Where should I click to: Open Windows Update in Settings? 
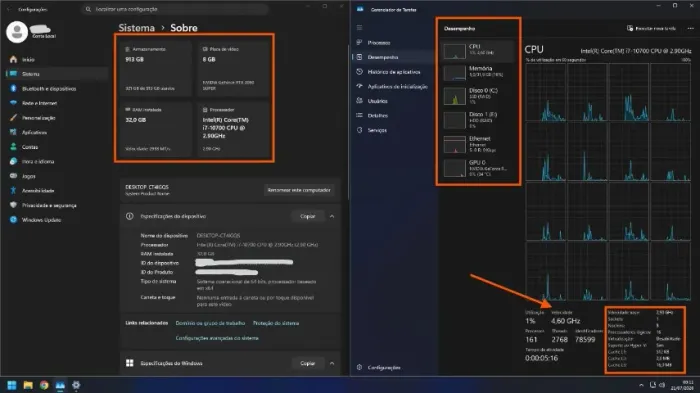point(41,220)
